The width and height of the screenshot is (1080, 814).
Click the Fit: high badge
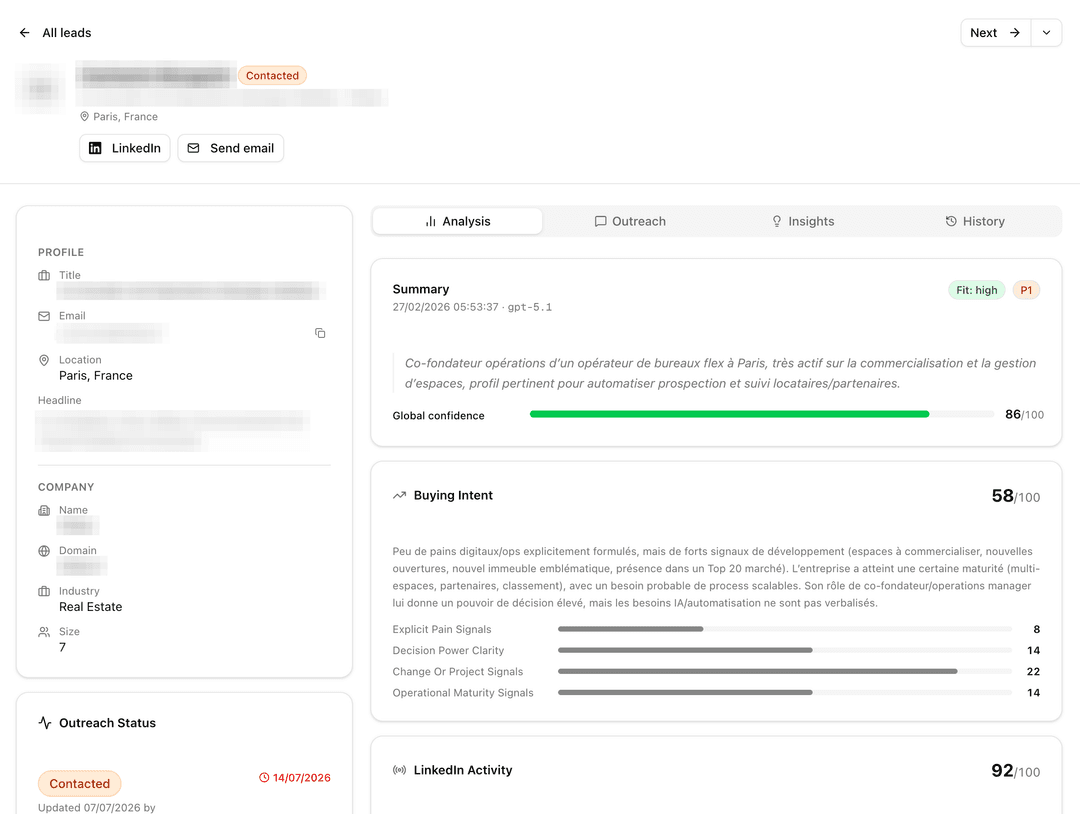coord(977,290)
